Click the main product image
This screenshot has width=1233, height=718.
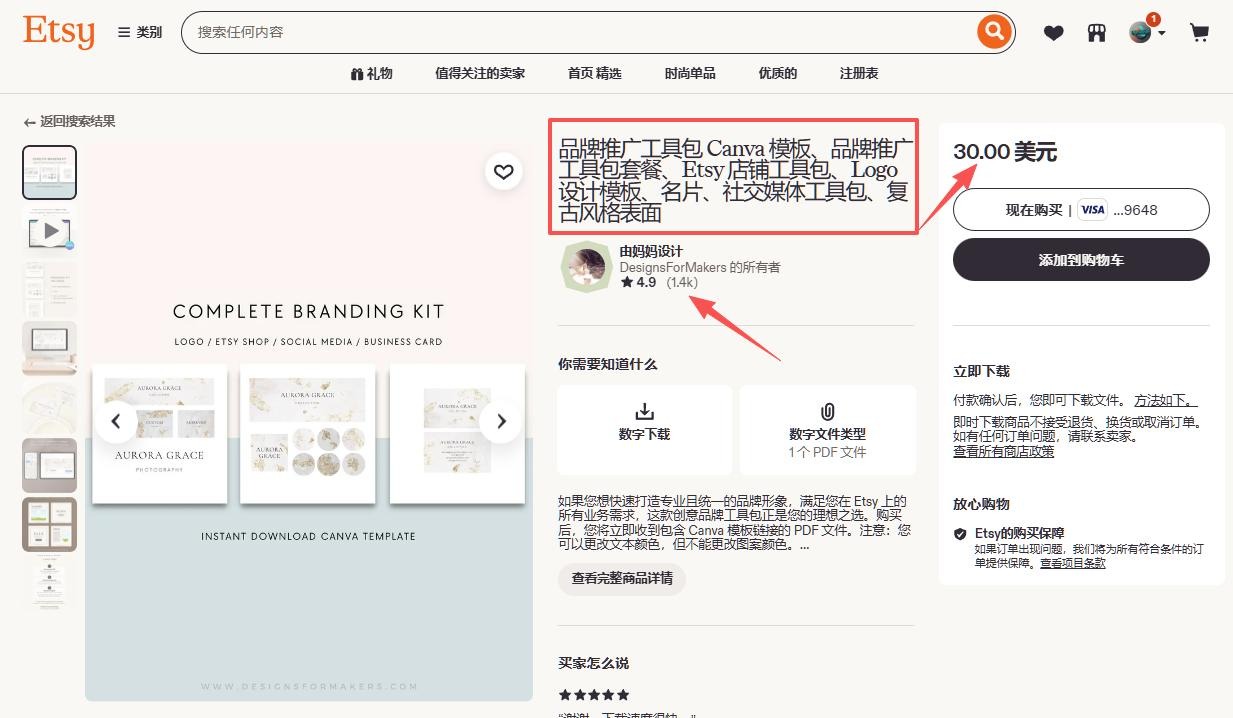(309, 420)
